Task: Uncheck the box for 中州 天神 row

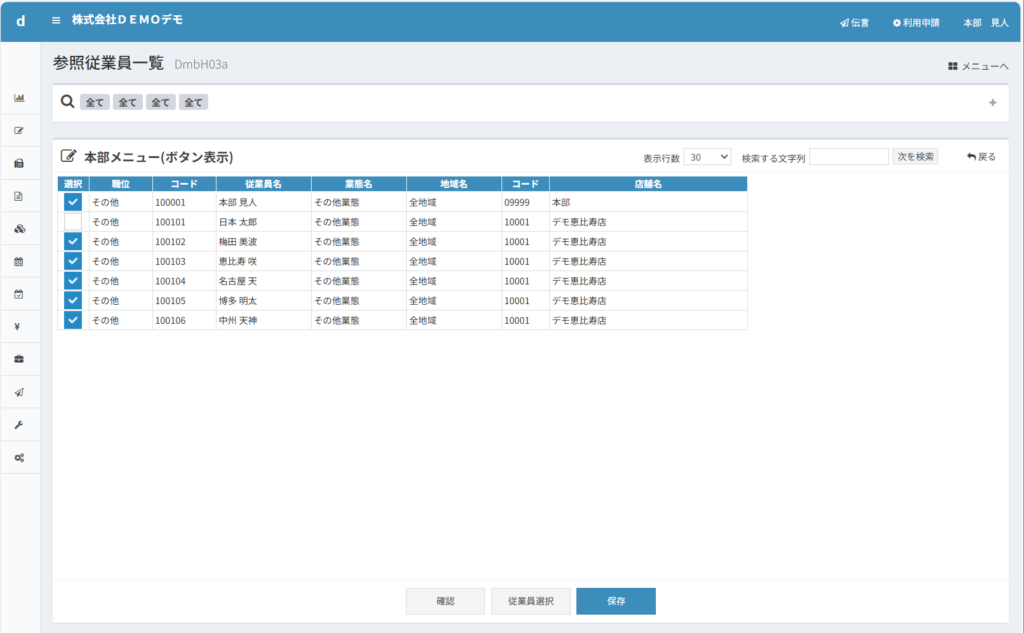Action: tap(73, 320)
